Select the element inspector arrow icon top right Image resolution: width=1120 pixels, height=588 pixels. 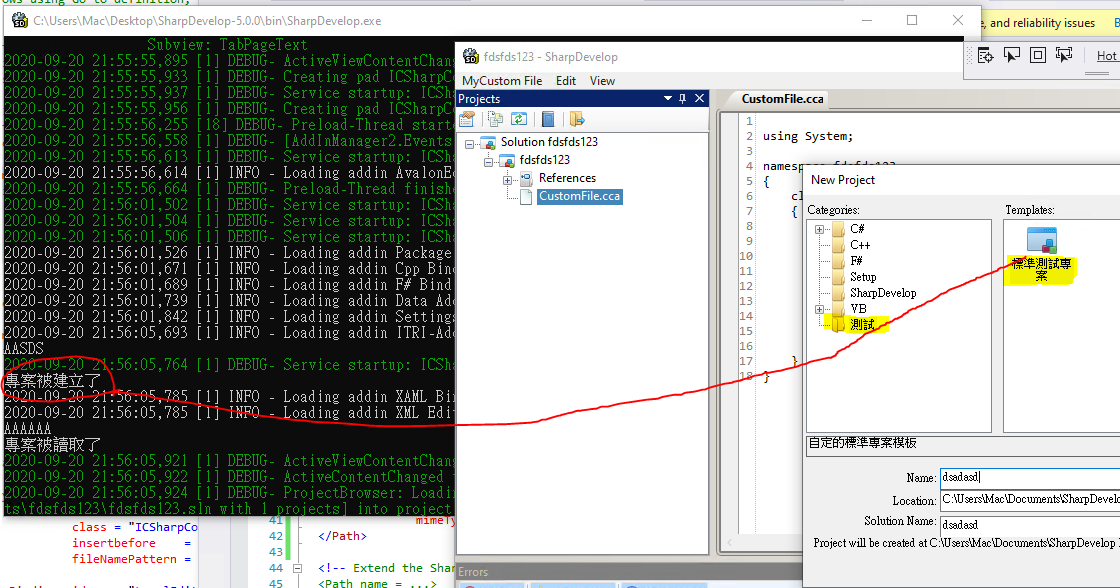1012,53
